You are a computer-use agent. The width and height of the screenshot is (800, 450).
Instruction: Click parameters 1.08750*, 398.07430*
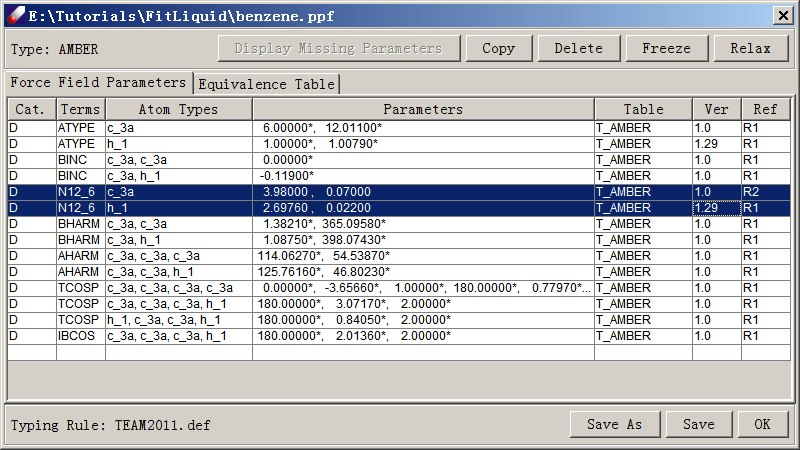(x=423, y=240)
